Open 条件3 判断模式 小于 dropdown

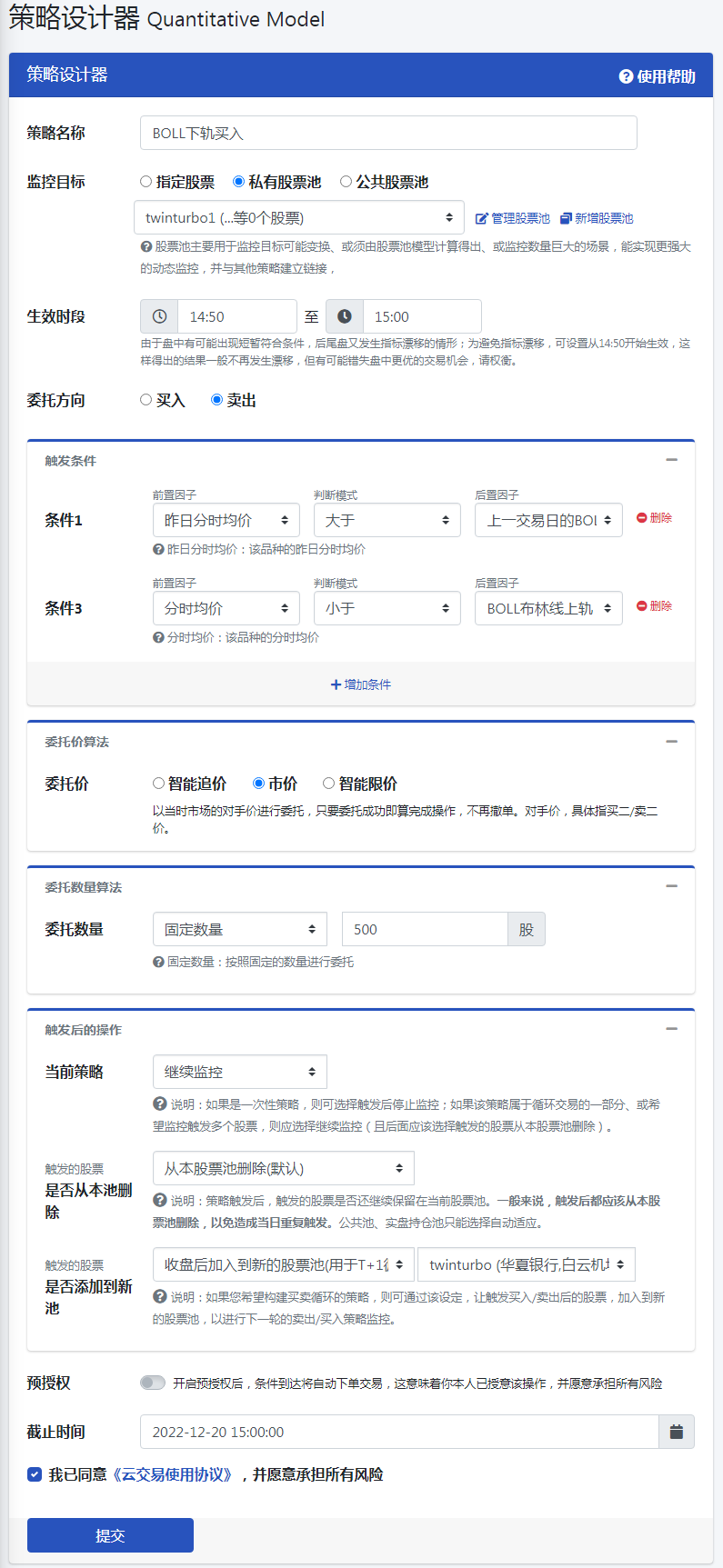(x=387, y=608)
